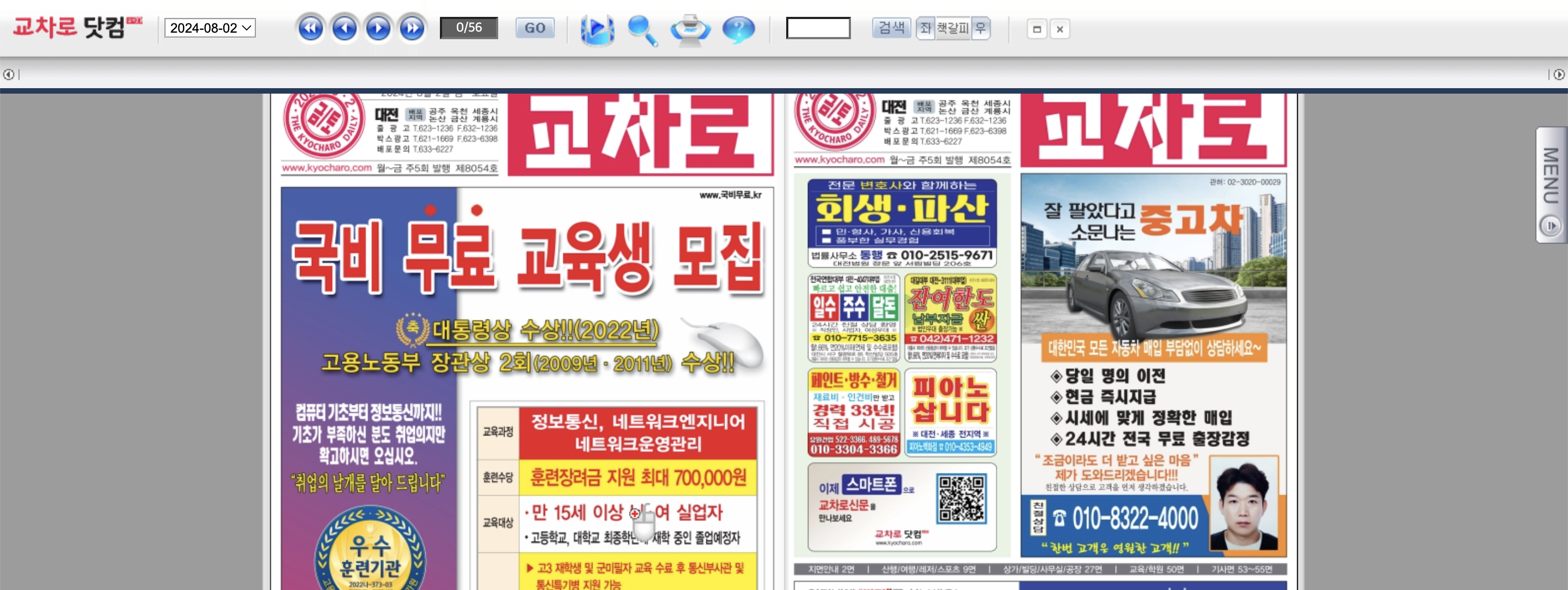Skip to the last page with fast-forward icon
1568x590 pixels.
(413, 28)
